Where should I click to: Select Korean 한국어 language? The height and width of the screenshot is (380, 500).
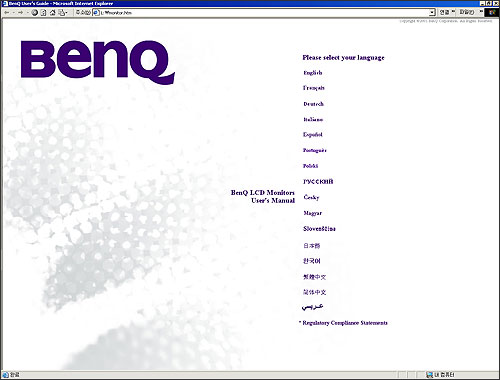tap(312, 261)
